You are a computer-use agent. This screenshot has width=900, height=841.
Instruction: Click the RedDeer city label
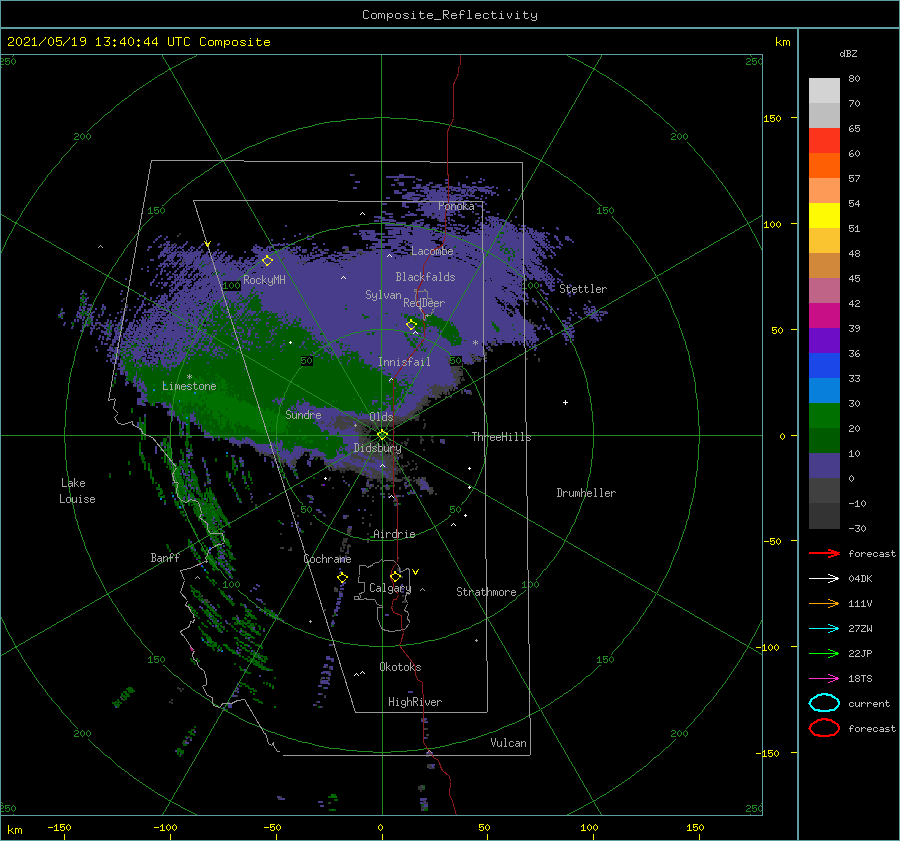pyautogui.click(x=424, y=303)
